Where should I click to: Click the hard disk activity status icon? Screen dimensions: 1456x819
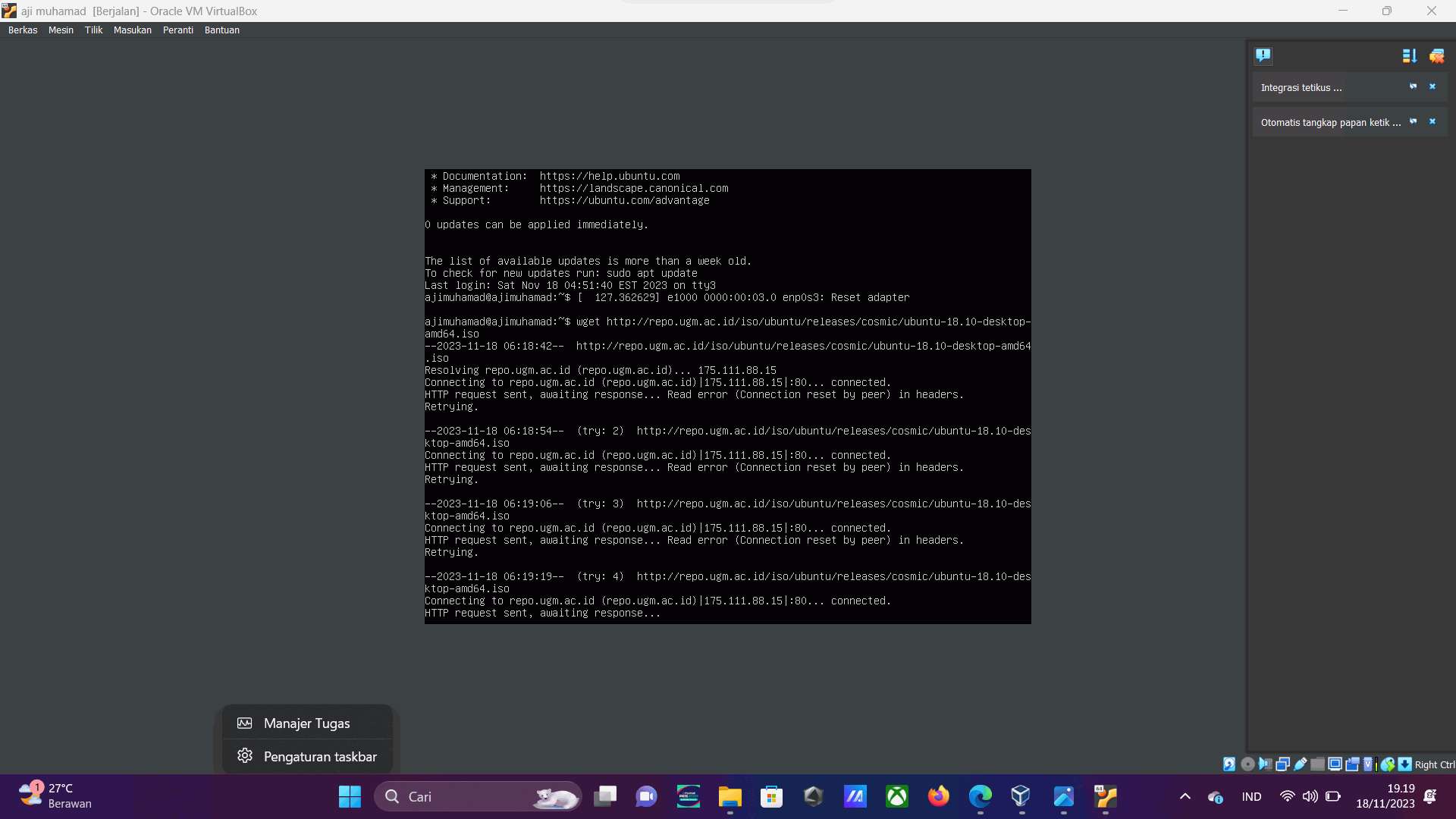(x=1229, y=764)
